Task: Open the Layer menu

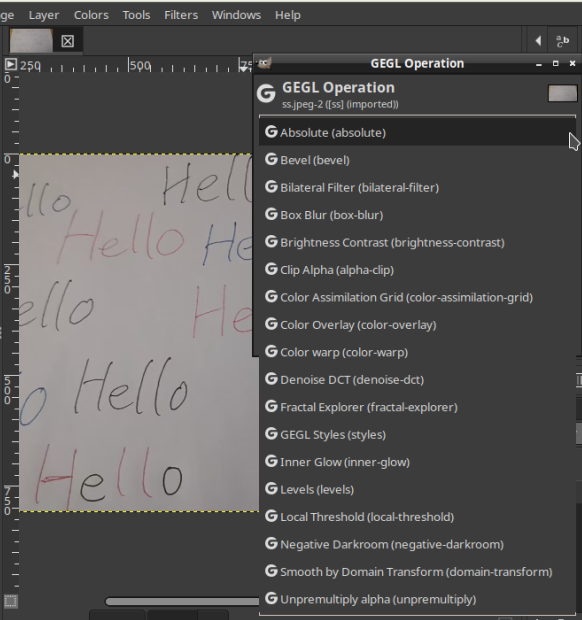Action: click(43, 15)
